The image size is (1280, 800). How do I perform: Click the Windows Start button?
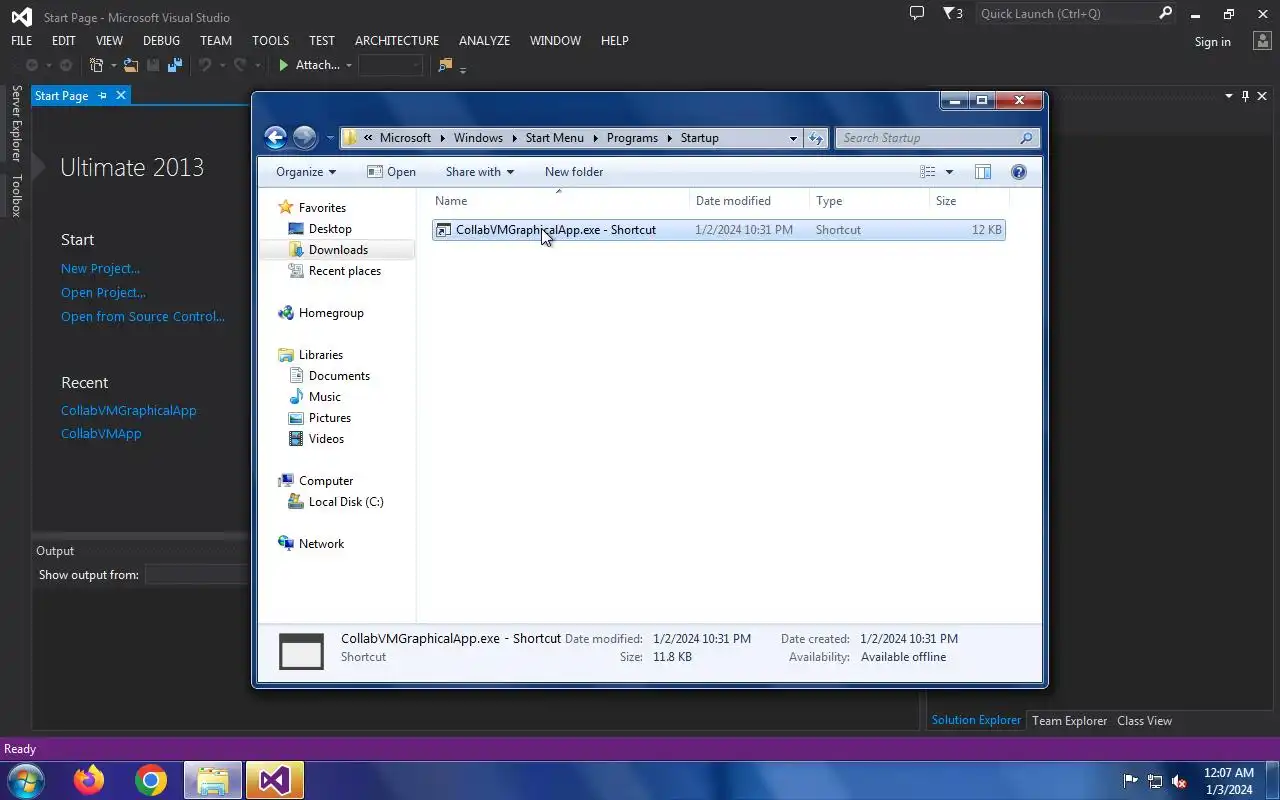tap(25, 780)
